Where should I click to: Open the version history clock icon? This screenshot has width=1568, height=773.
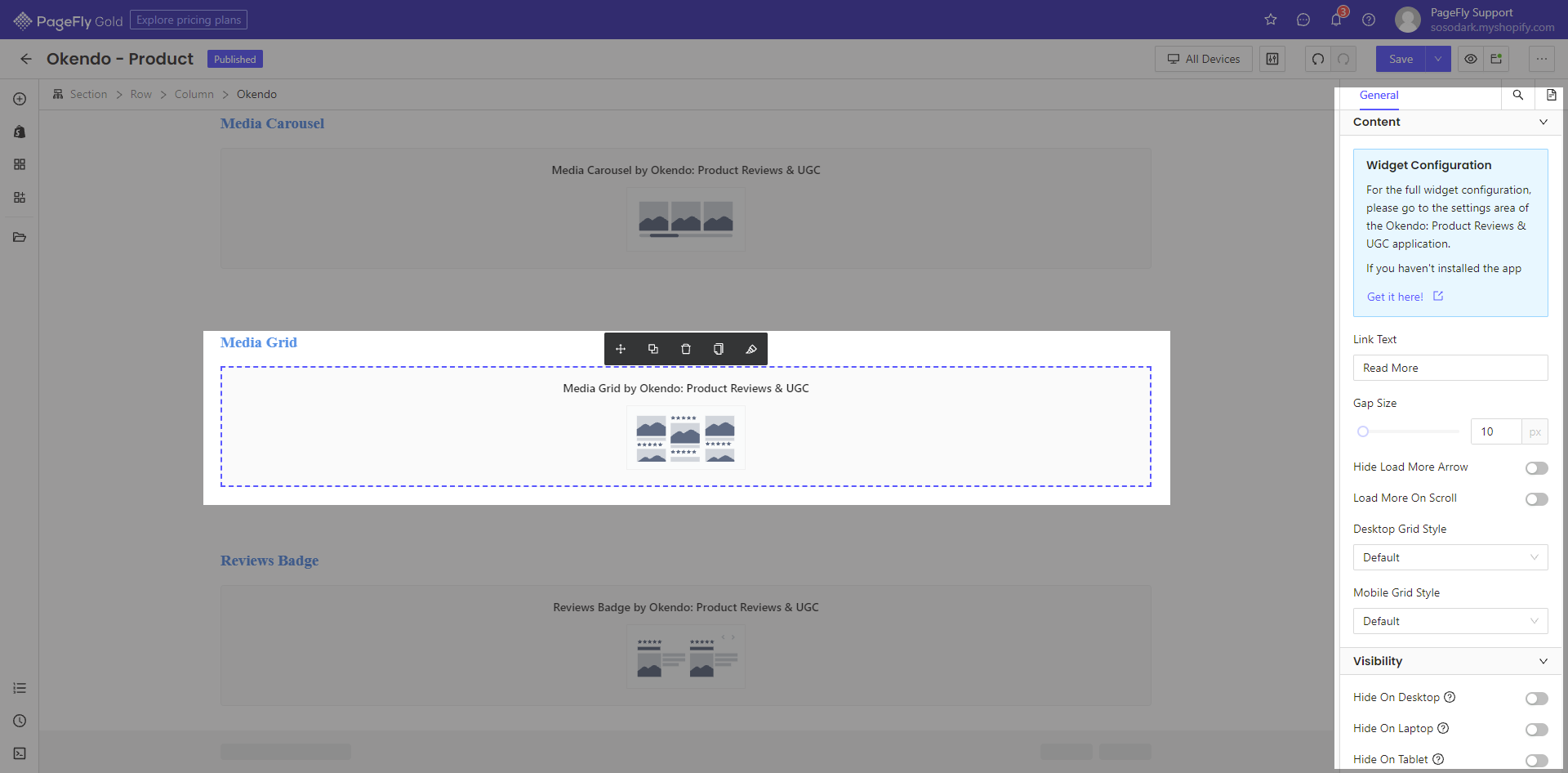coord(20,721)
